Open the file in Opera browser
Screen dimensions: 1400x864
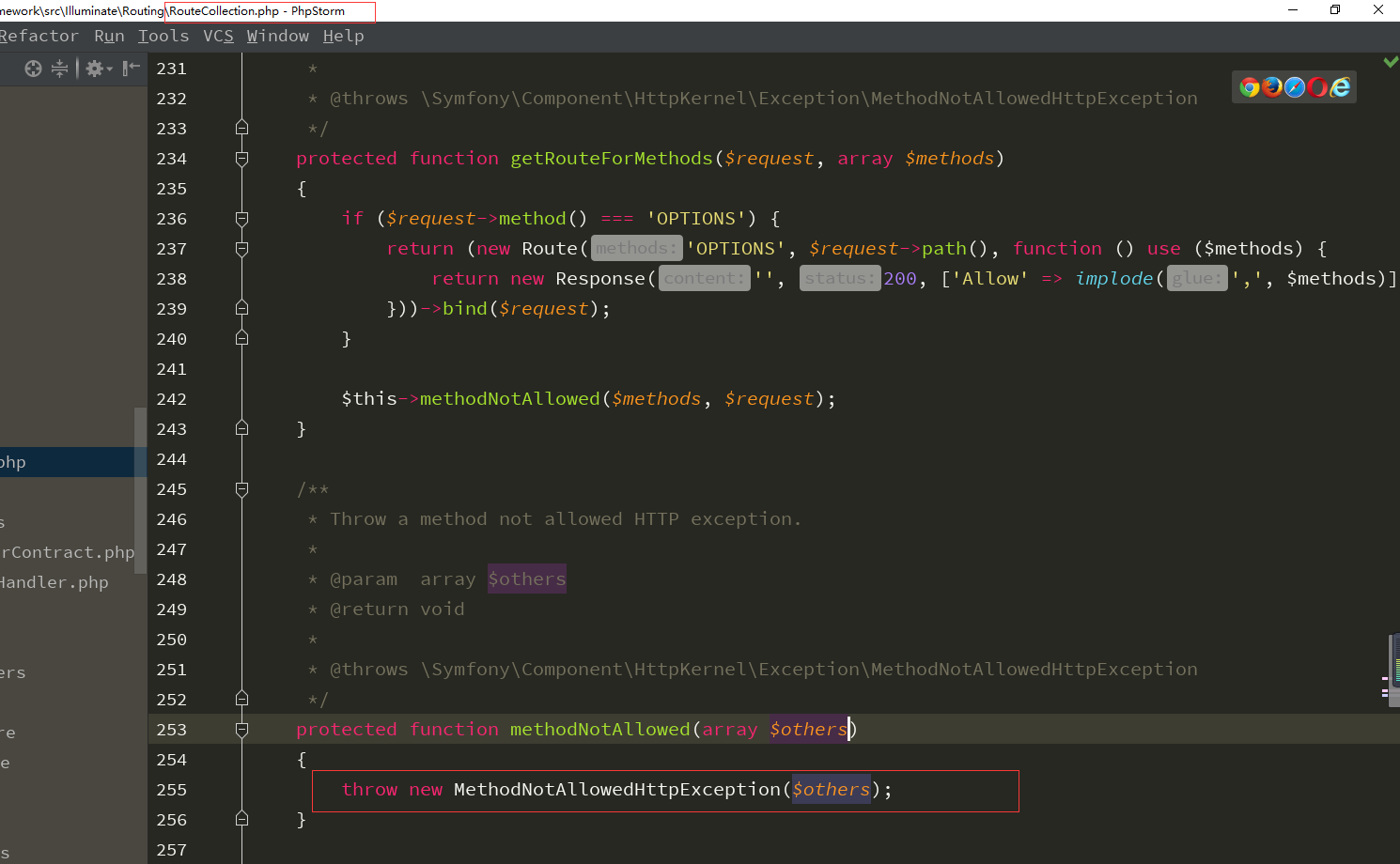point(1318,87)
